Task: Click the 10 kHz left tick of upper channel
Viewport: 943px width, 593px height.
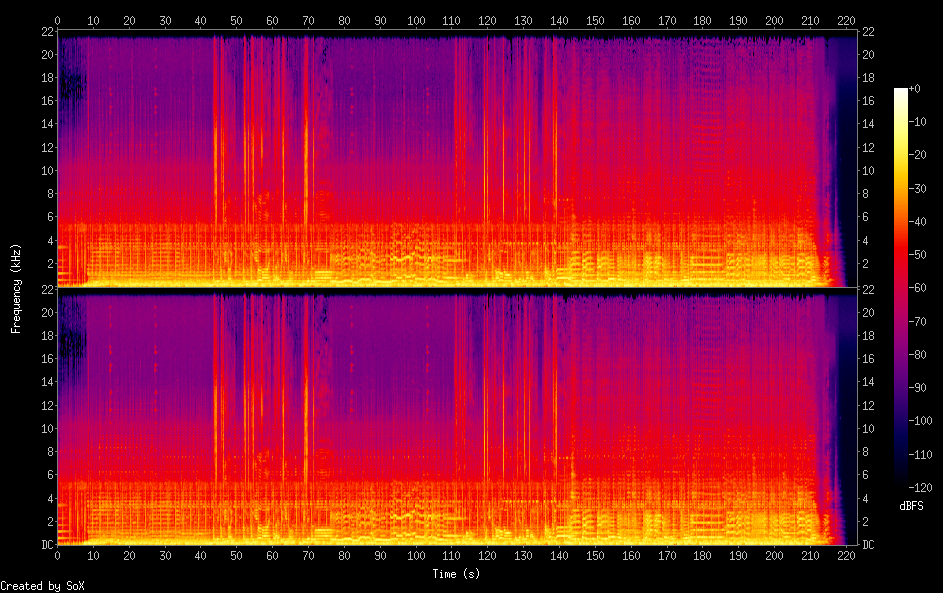Action: click(45, 170)
